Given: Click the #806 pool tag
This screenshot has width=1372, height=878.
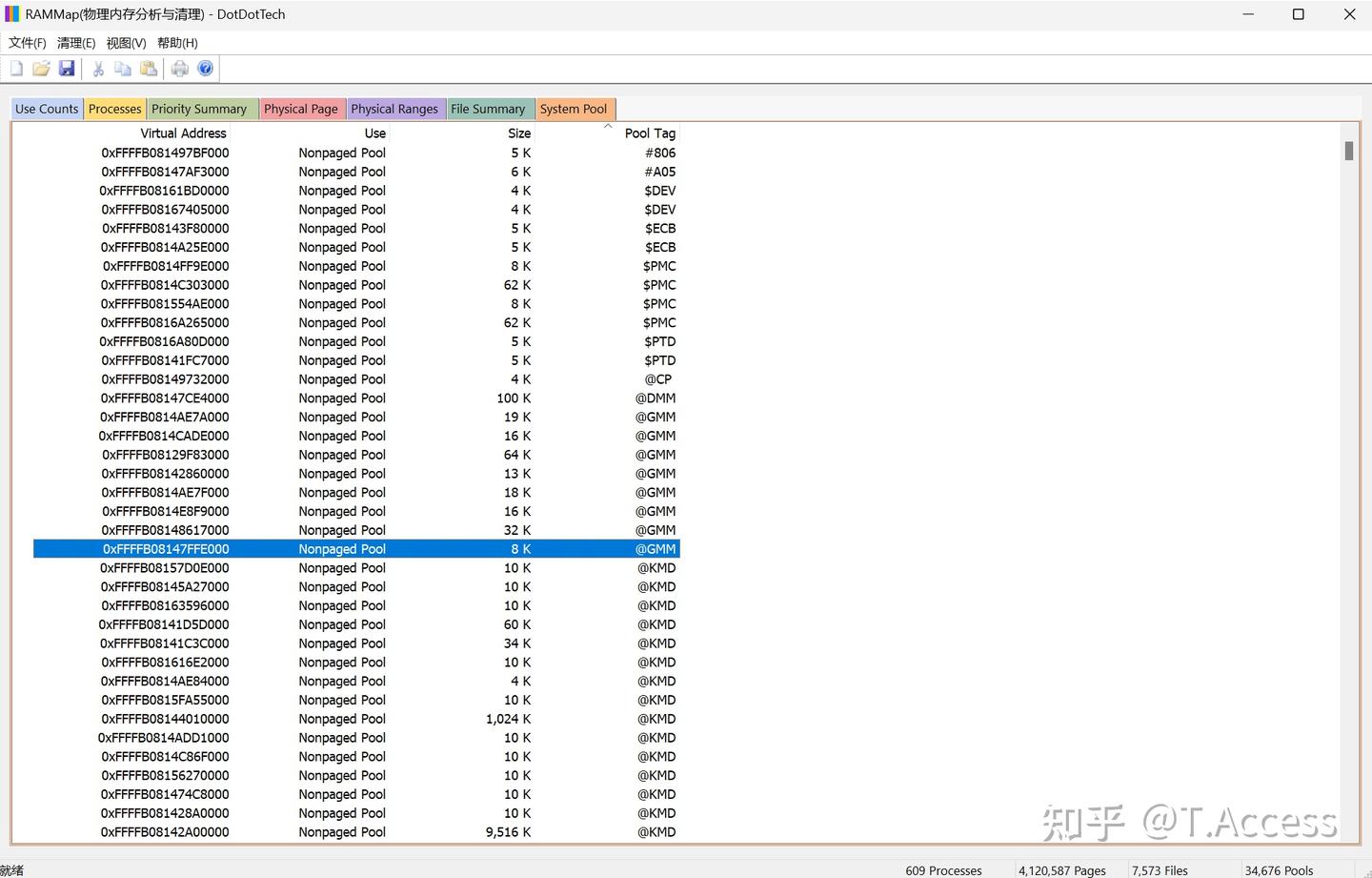Looking at the screenshot, I should tap(660, 153).
